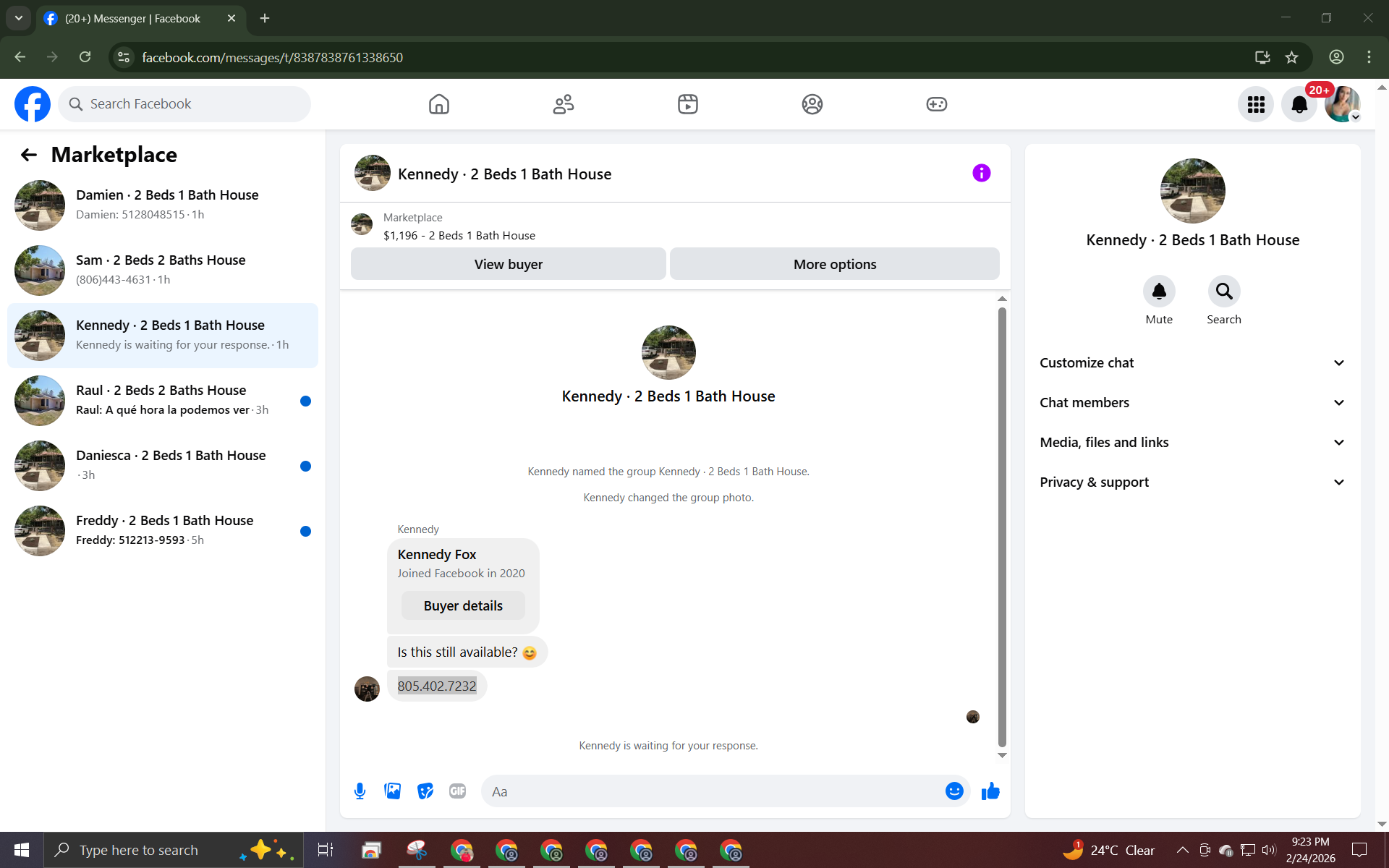Click the Buyer details button

pos(463,606)
